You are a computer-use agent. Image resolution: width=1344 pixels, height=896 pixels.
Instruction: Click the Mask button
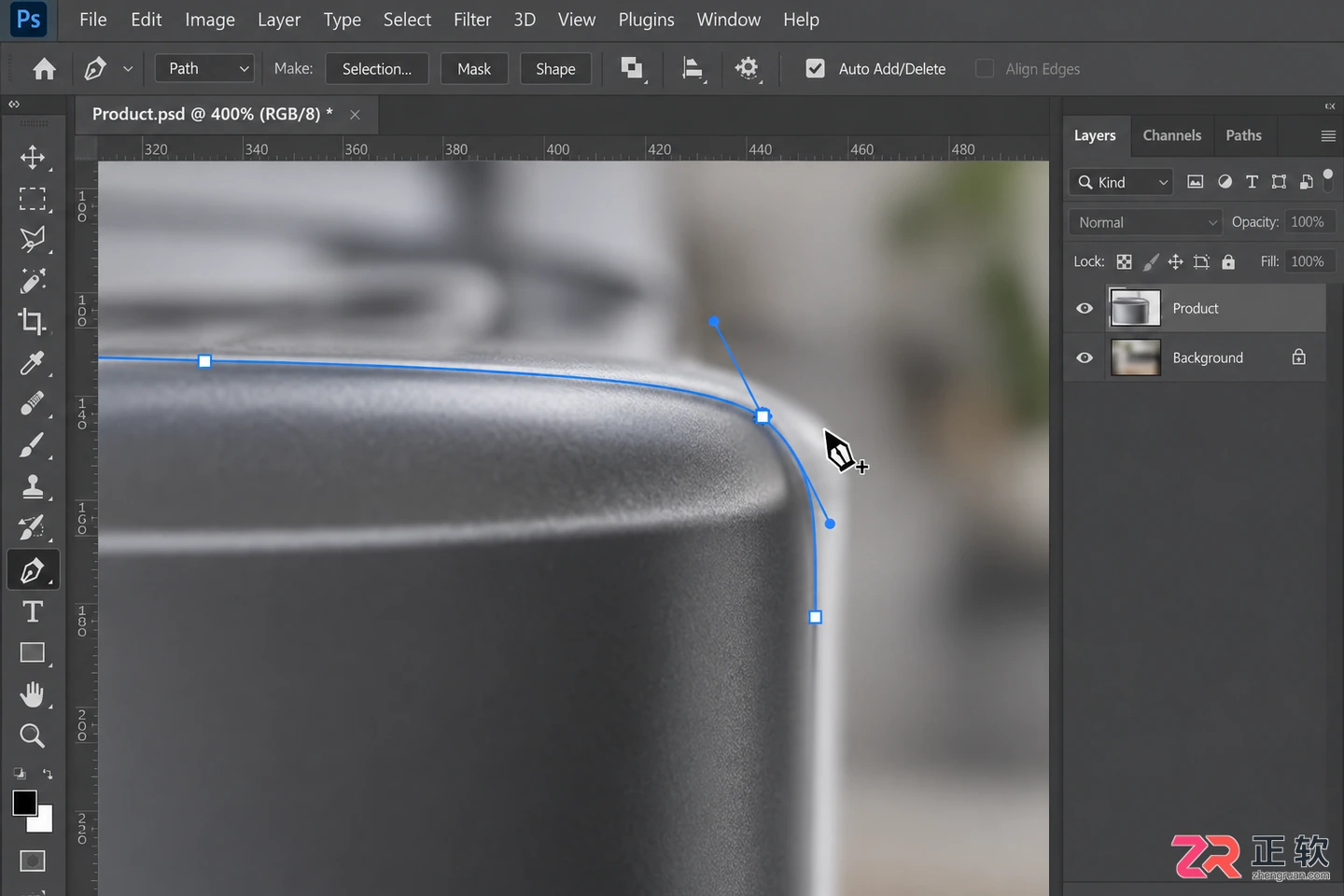(474, 69)
